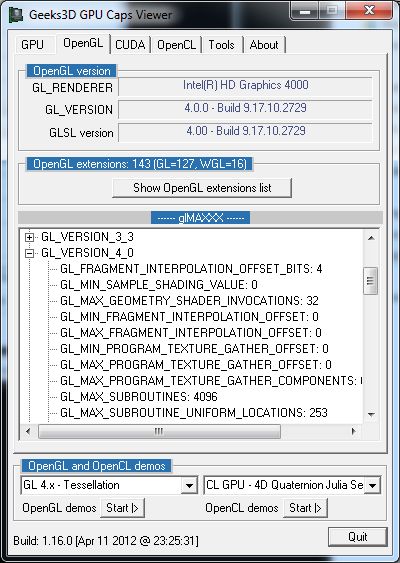Open the CUDA tab
400x563 pixels.
(130, 45)
